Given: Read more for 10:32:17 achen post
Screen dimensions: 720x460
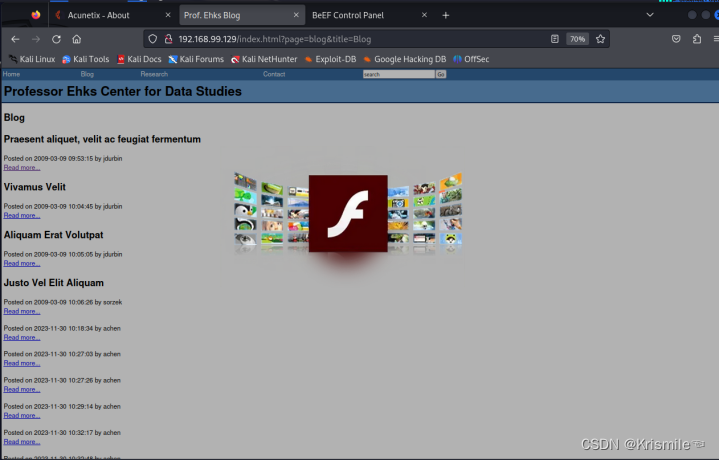Looking at the screenshot, I should [22, 442].
